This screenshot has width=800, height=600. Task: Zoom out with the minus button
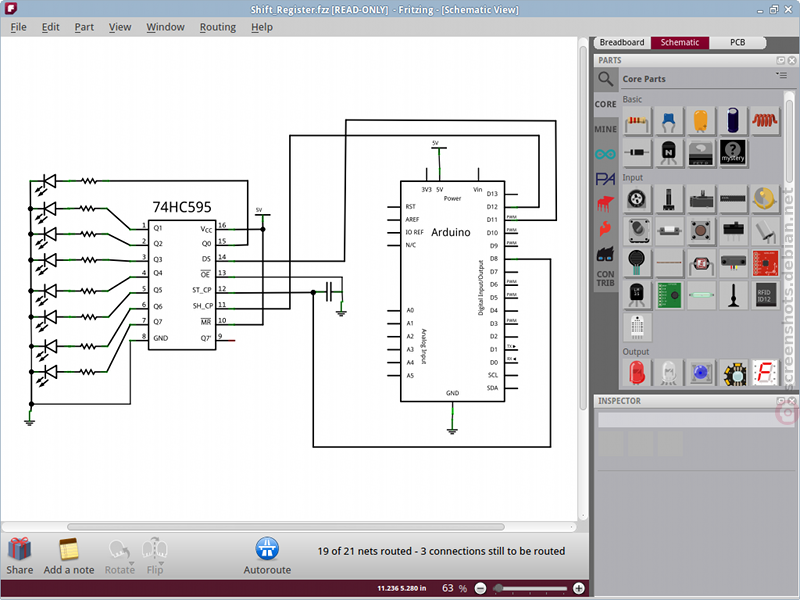[480, 588]
